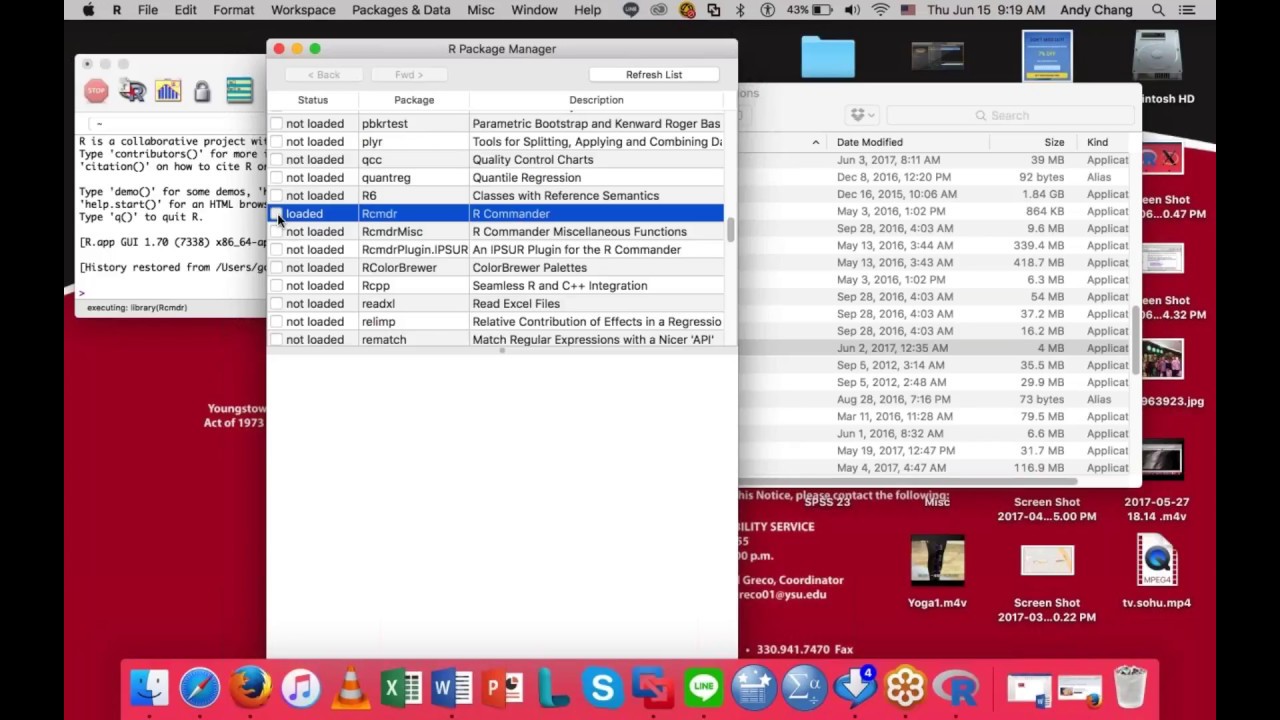
Task: Click the volume icon in the menu bar
Action: click(852, 10)
